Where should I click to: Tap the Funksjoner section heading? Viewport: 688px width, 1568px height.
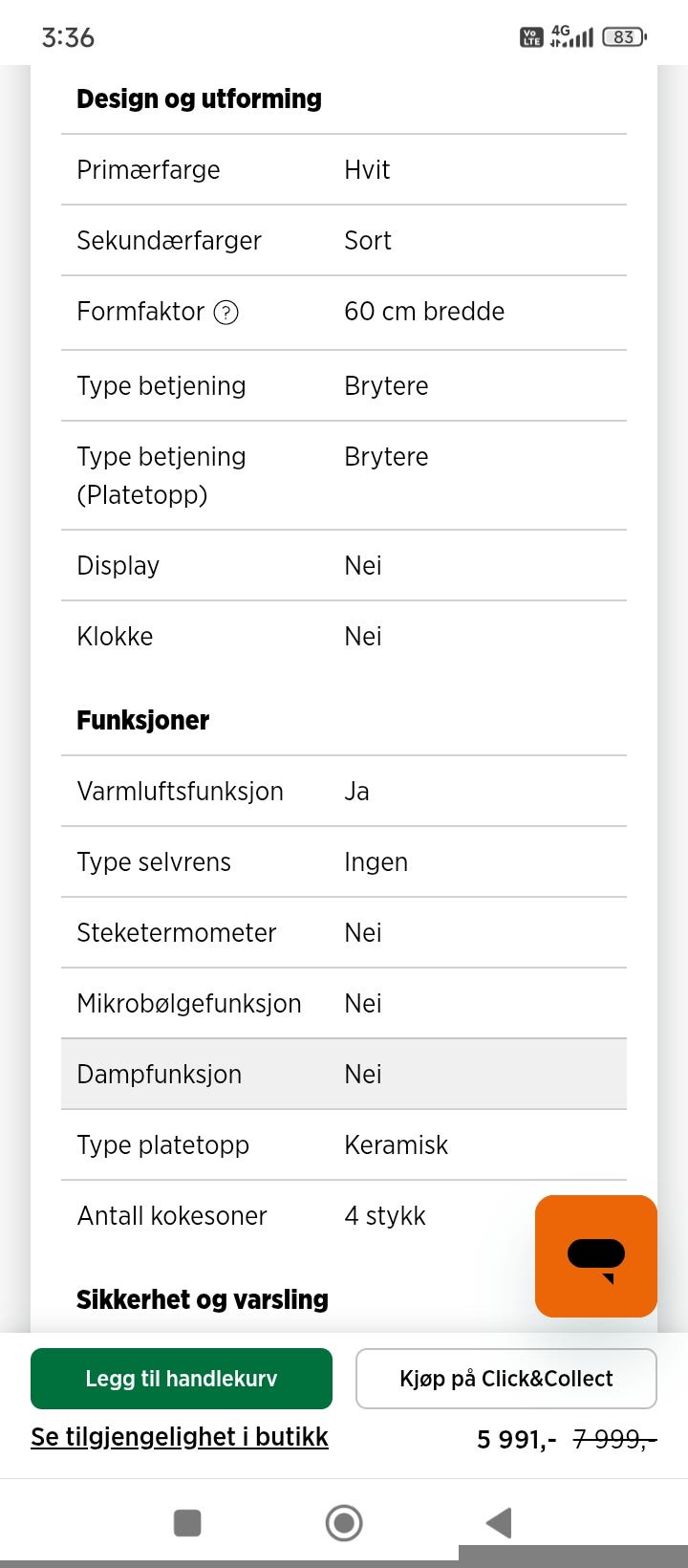(x=142, y=720)
